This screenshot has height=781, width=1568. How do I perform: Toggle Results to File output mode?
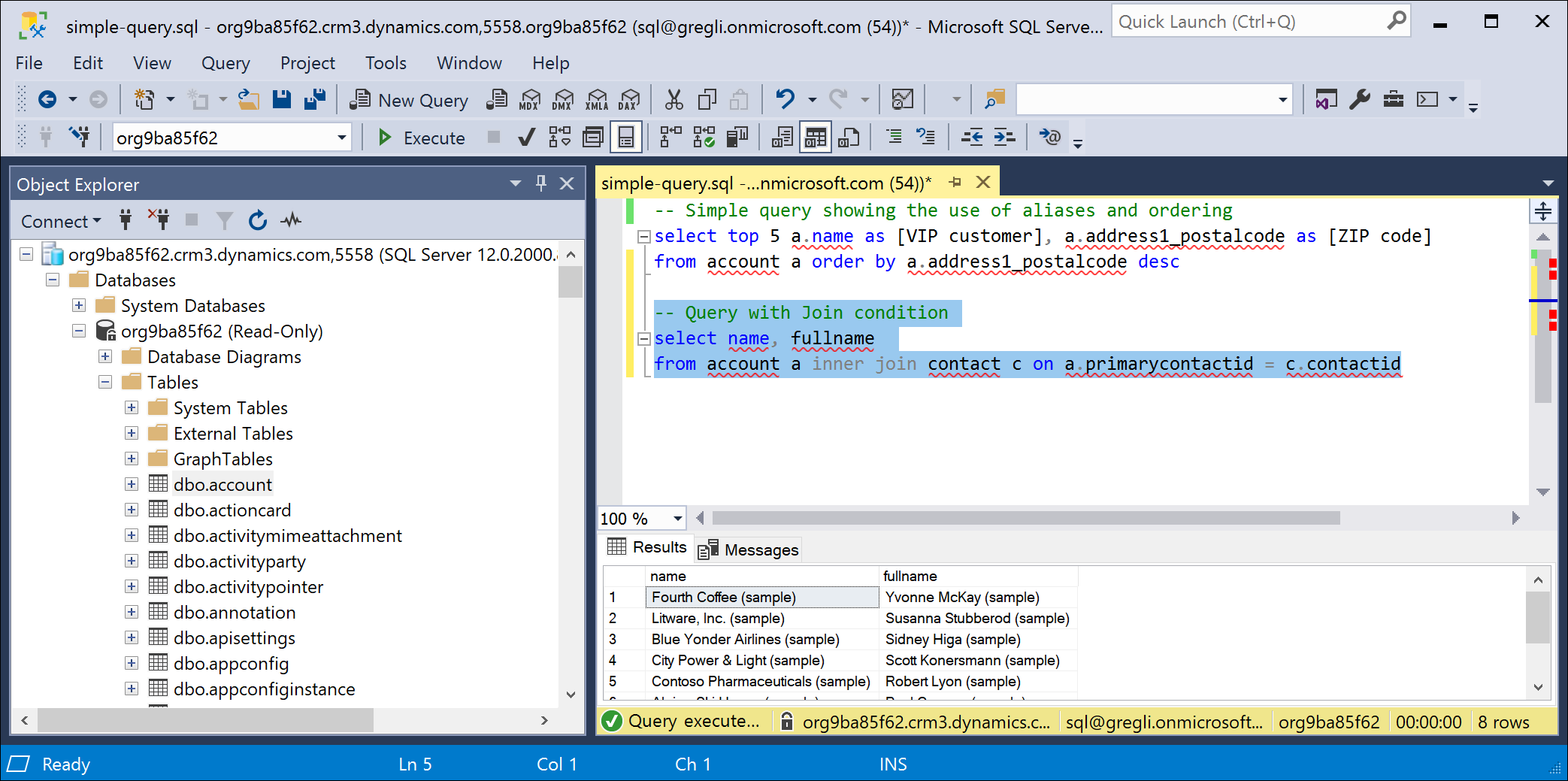click(x=849, y=138)
